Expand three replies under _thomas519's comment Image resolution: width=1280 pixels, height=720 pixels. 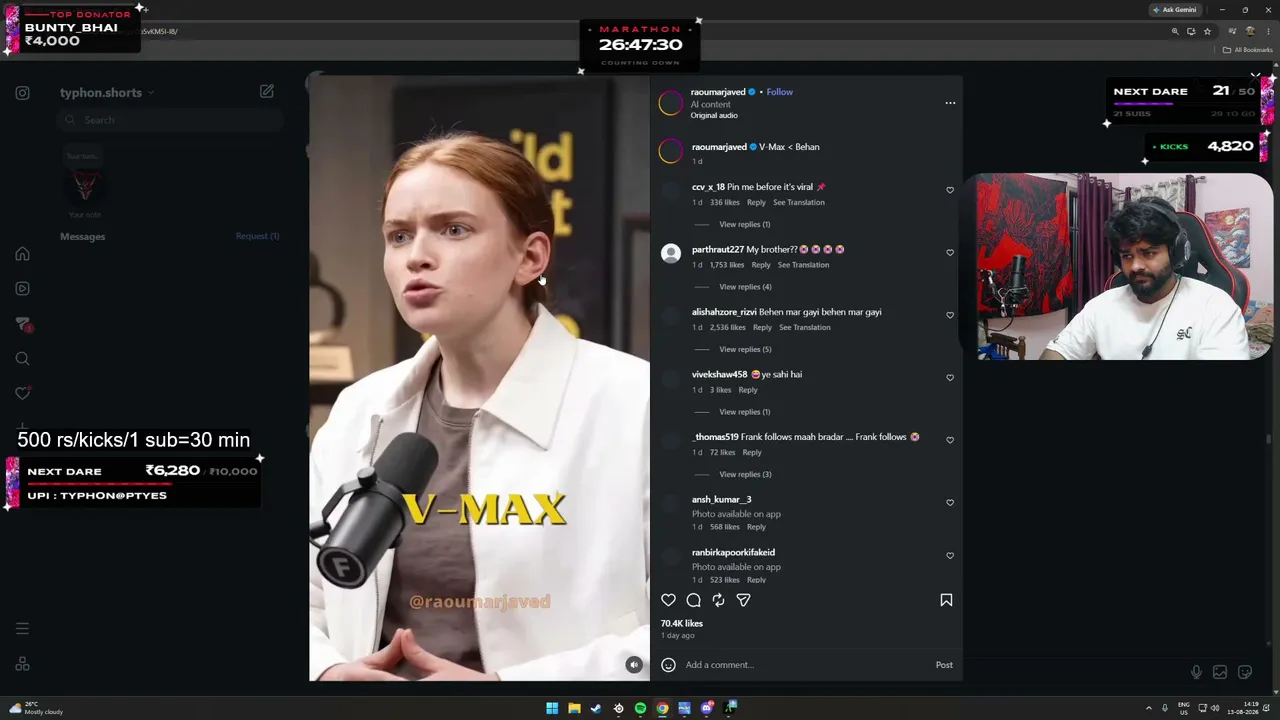pos(745,474)
